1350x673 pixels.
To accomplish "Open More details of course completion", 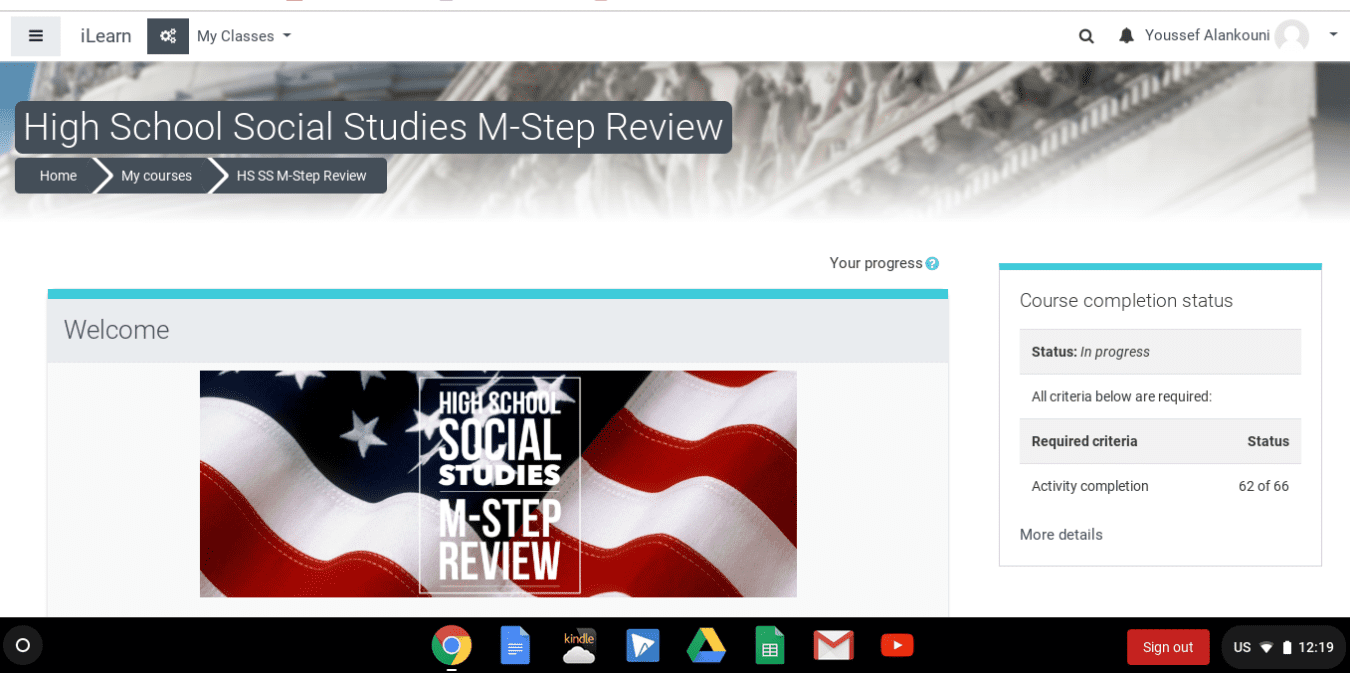I will pyautogui.click(x=1061, y=535).
